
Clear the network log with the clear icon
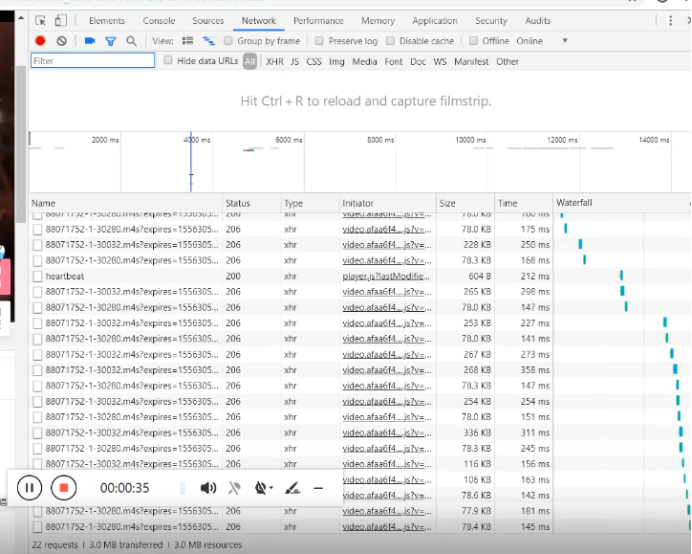click(x=62, y=41)
